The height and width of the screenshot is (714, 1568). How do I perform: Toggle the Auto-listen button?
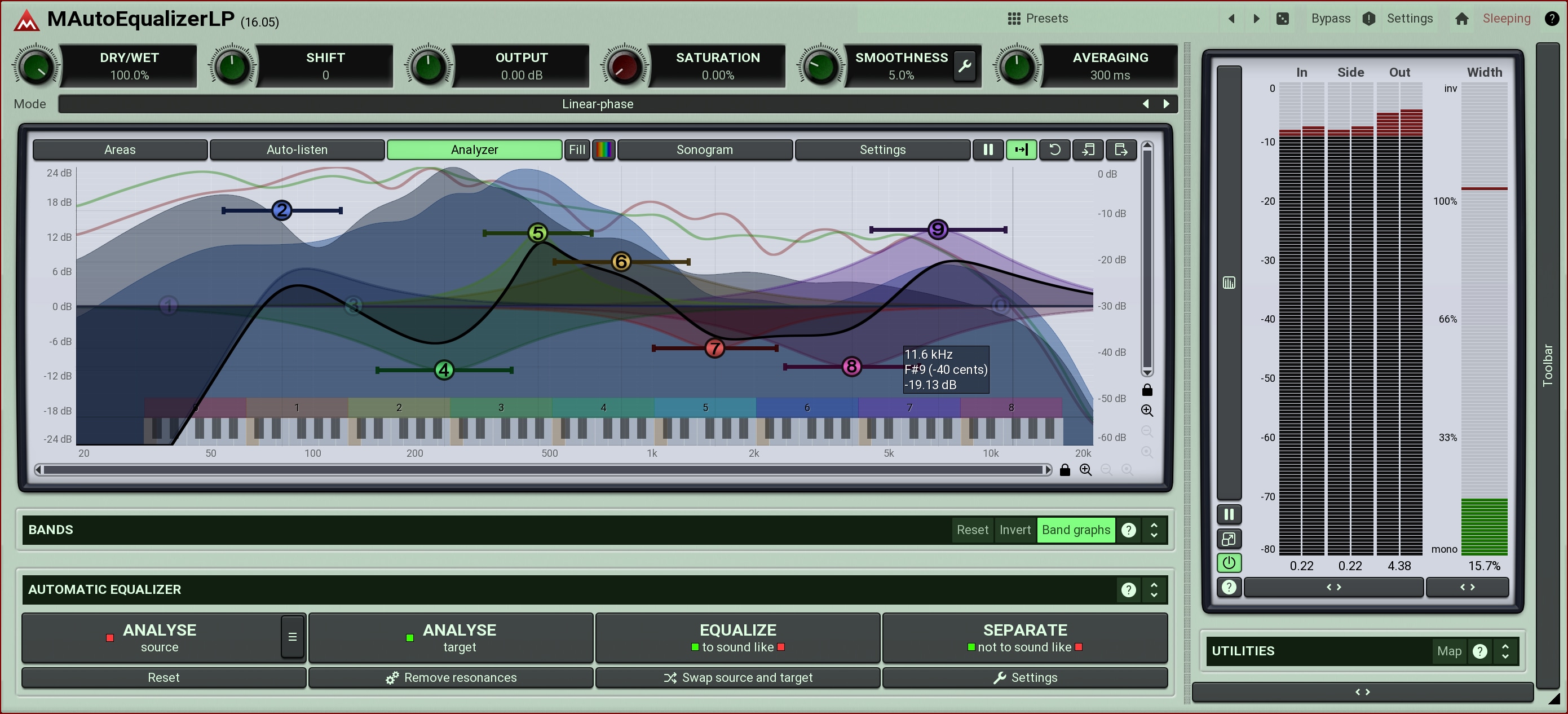tap(297, 150)
